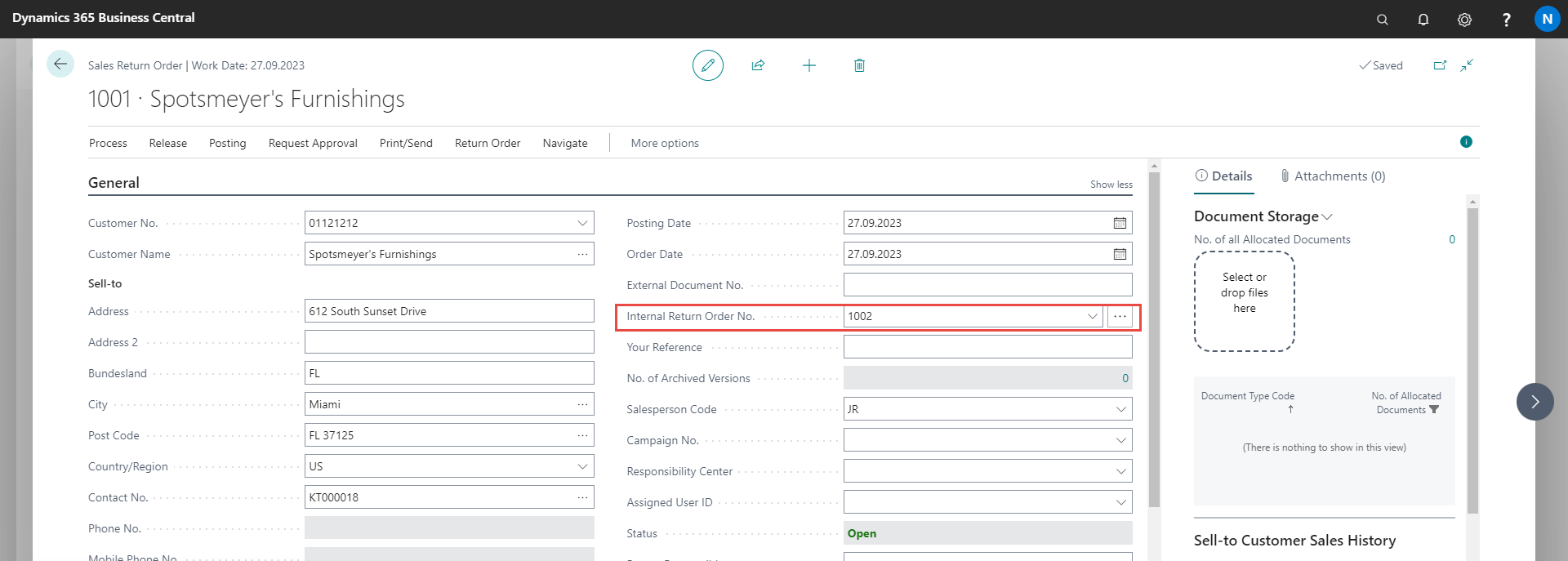The width and height of the screenshot is (1568, 561).
Task: Open Assigned User ID dropdown
Action: point(1120,502)
